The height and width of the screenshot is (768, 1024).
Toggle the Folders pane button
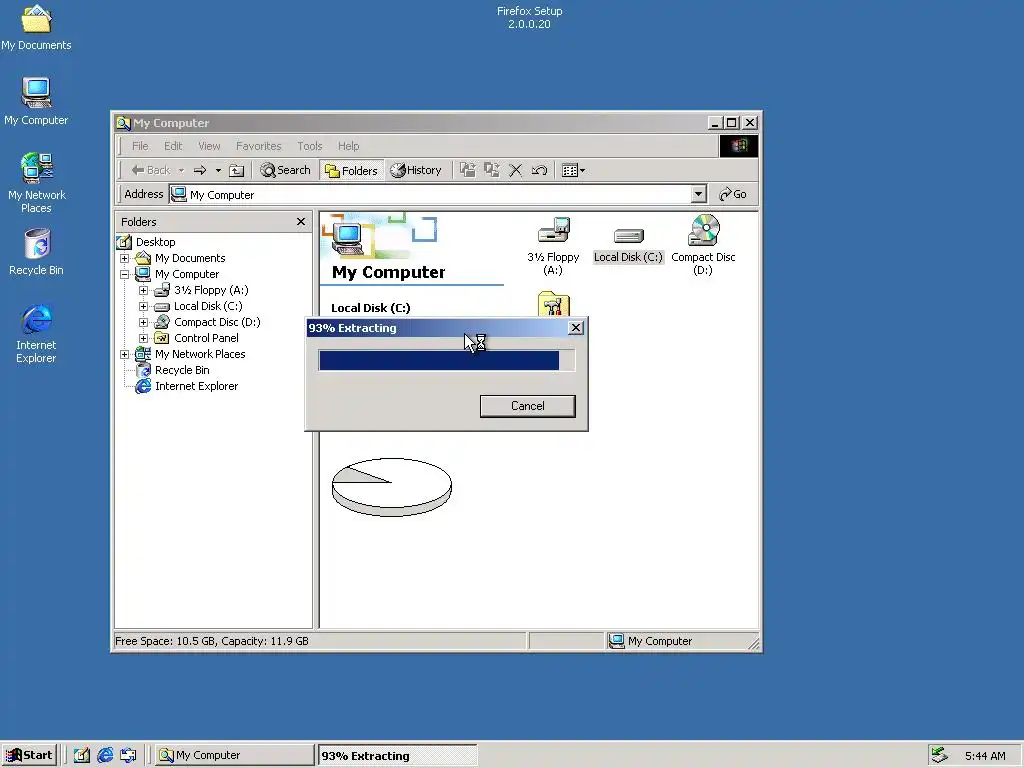tap(352, 170)
